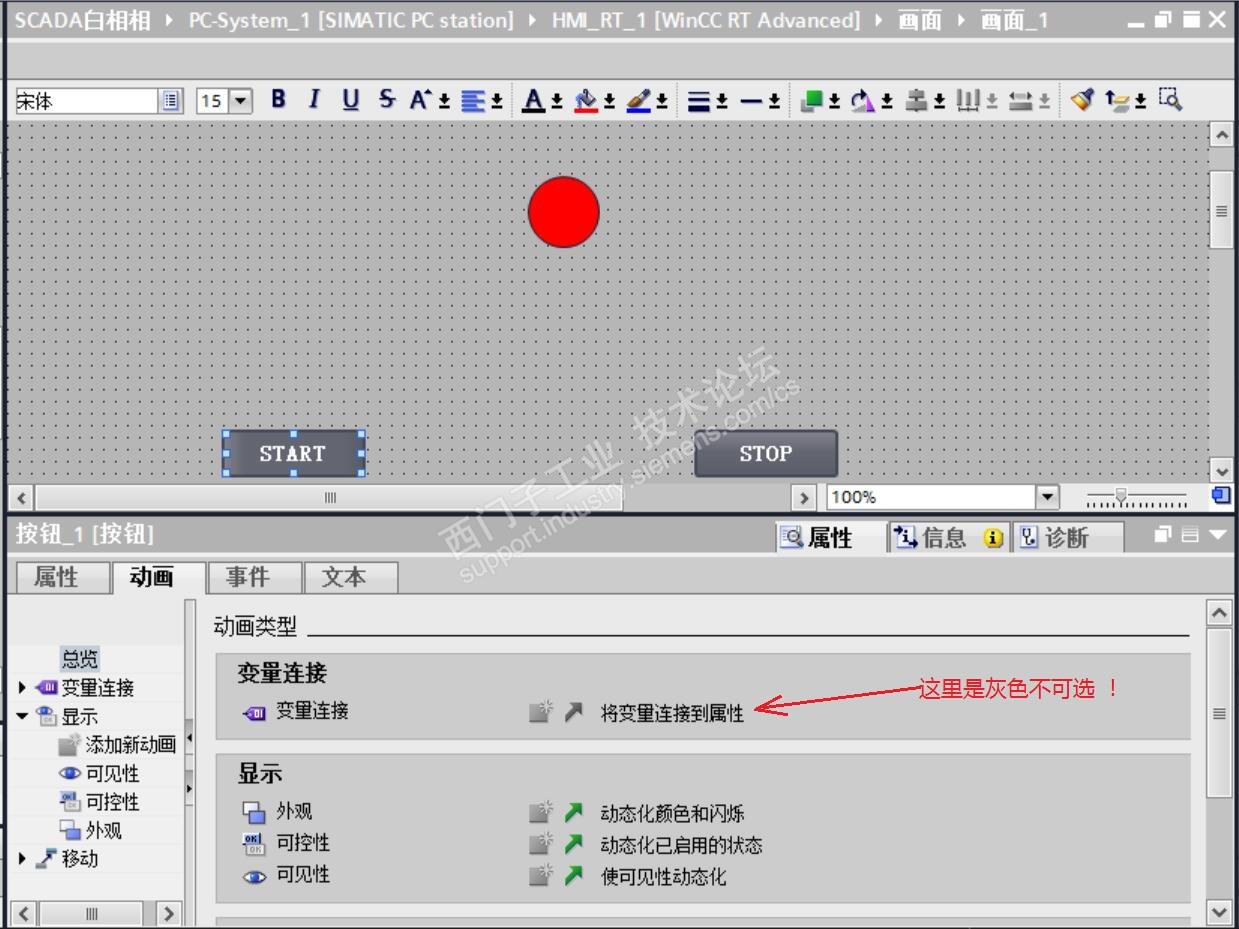Screen dimensions: 1239x929
Task: Select 添加新动画 in the tree
Action: click(x=117, y=745)
